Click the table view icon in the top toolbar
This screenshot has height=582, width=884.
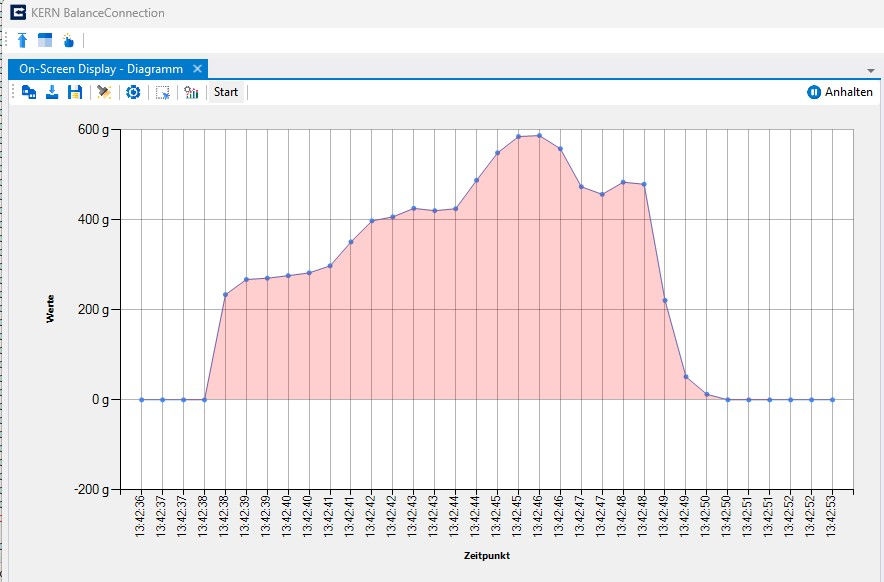click(44, 41)
